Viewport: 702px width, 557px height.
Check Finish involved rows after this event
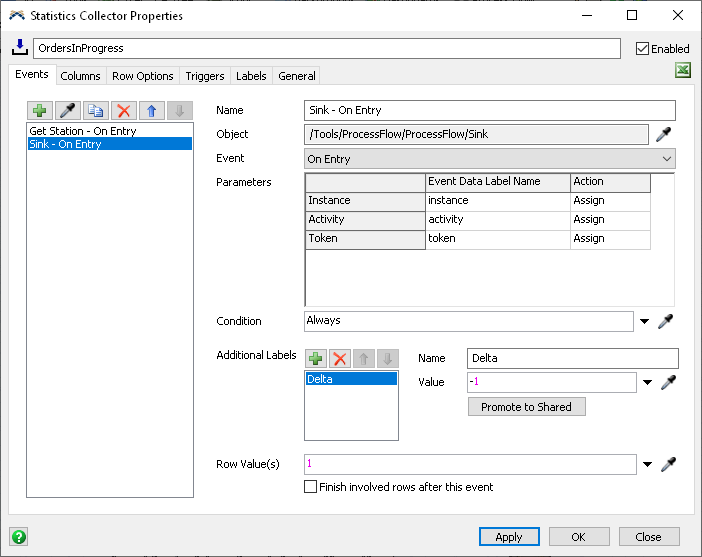pyautogui.click(x=311, y=487)
